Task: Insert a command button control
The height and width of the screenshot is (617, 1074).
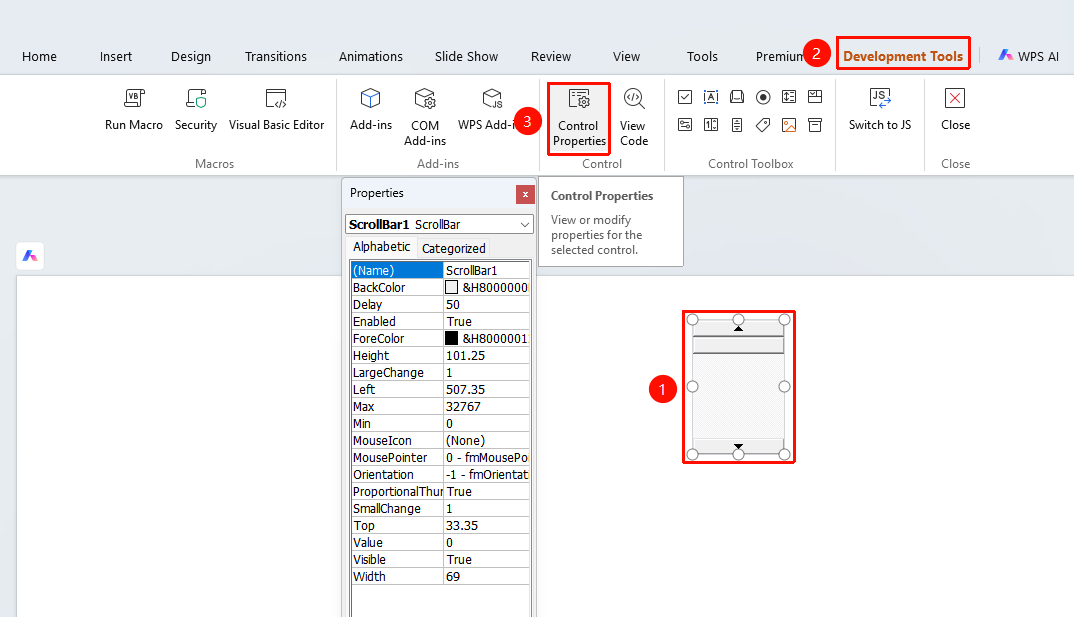Action: click(x=737, y=97)
